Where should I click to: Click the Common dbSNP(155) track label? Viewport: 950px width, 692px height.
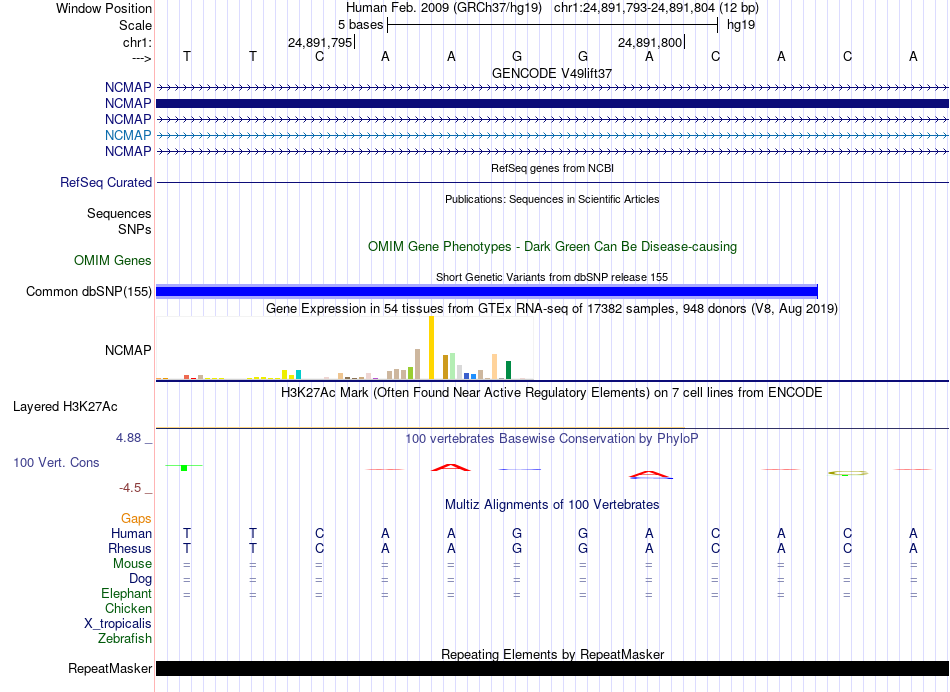[x=89, y=291]
